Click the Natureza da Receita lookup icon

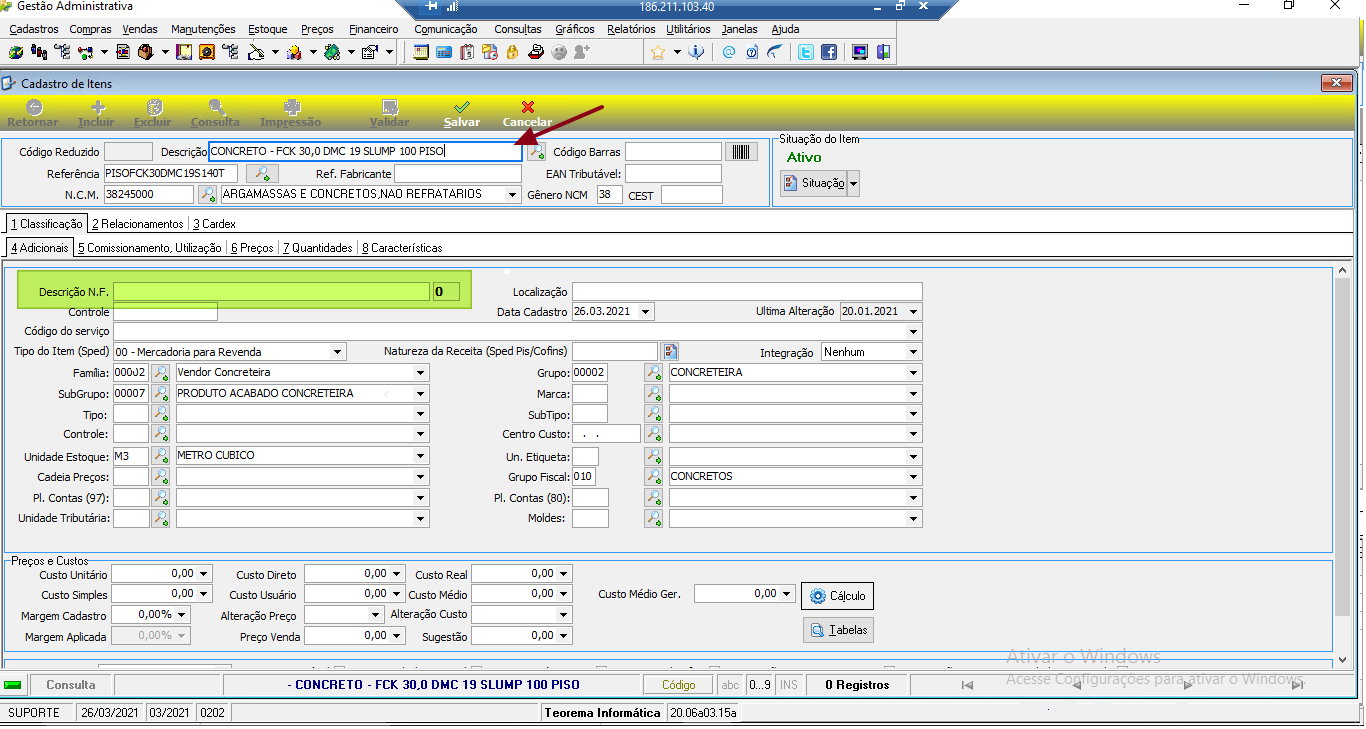tap(670, 352)
